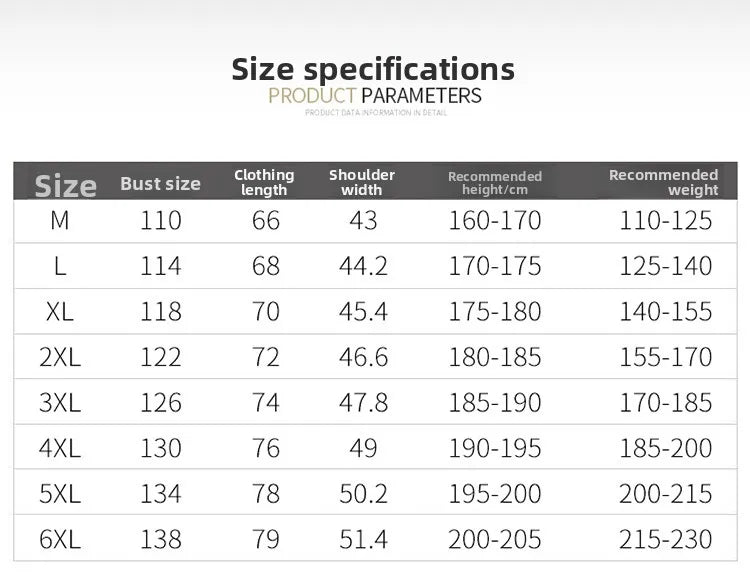The width and height of the screenshot is (750, 574).
Task: Click shoulder width value 51.4
Action: point(363,540)
